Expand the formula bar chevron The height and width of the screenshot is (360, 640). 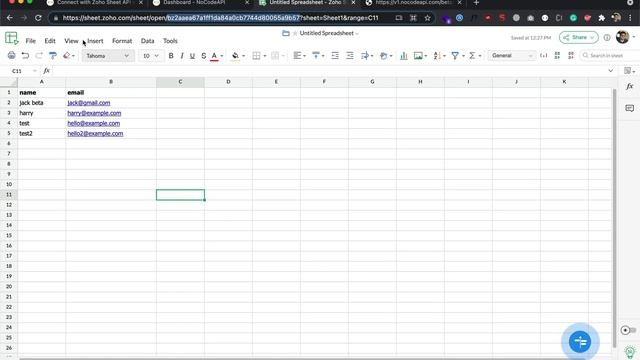tap(611, 71)
